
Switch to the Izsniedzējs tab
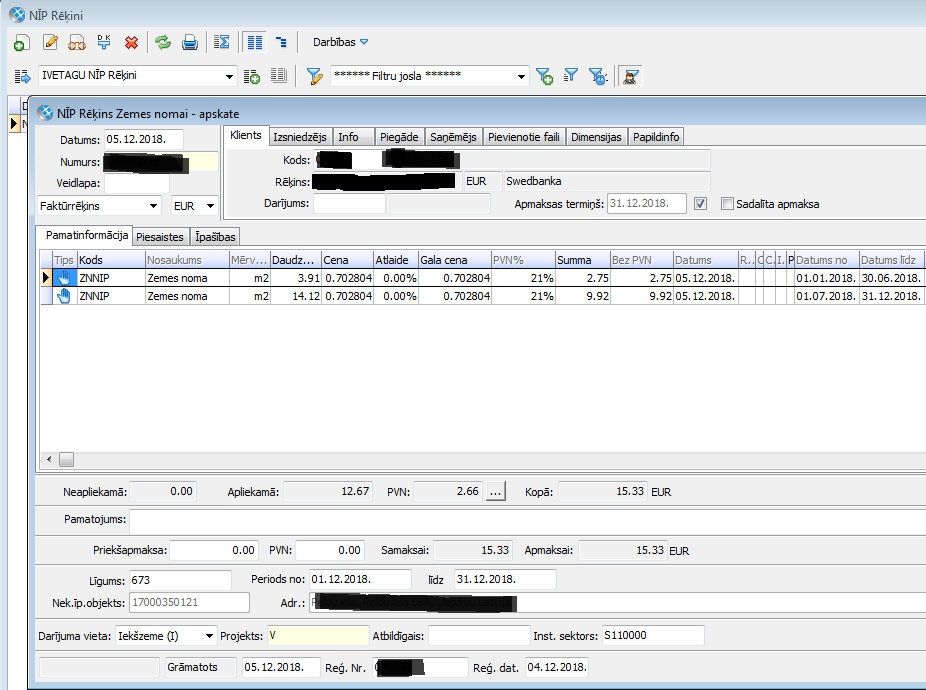(300, 137)
